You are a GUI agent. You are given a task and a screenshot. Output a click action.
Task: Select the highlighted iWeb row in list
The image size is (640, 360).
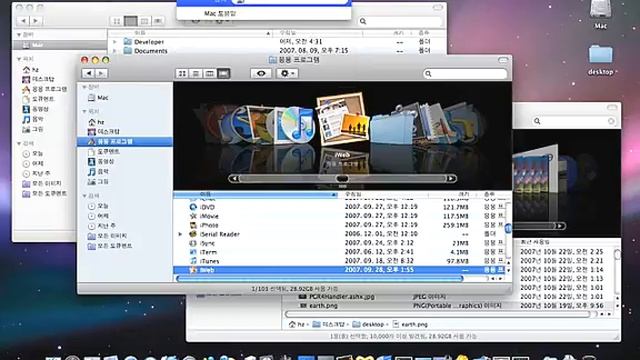(x=340, y=270)
